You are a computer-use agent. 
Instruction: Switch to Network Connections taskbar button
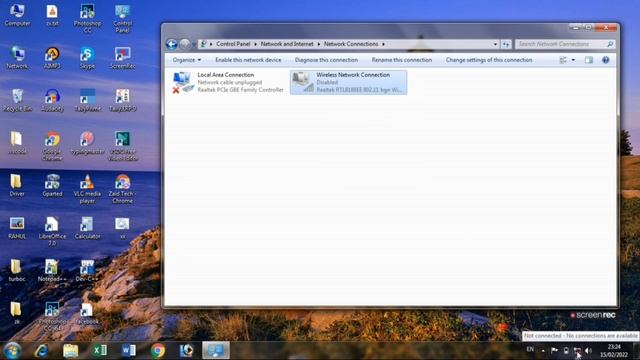click(x=216, y=351)
